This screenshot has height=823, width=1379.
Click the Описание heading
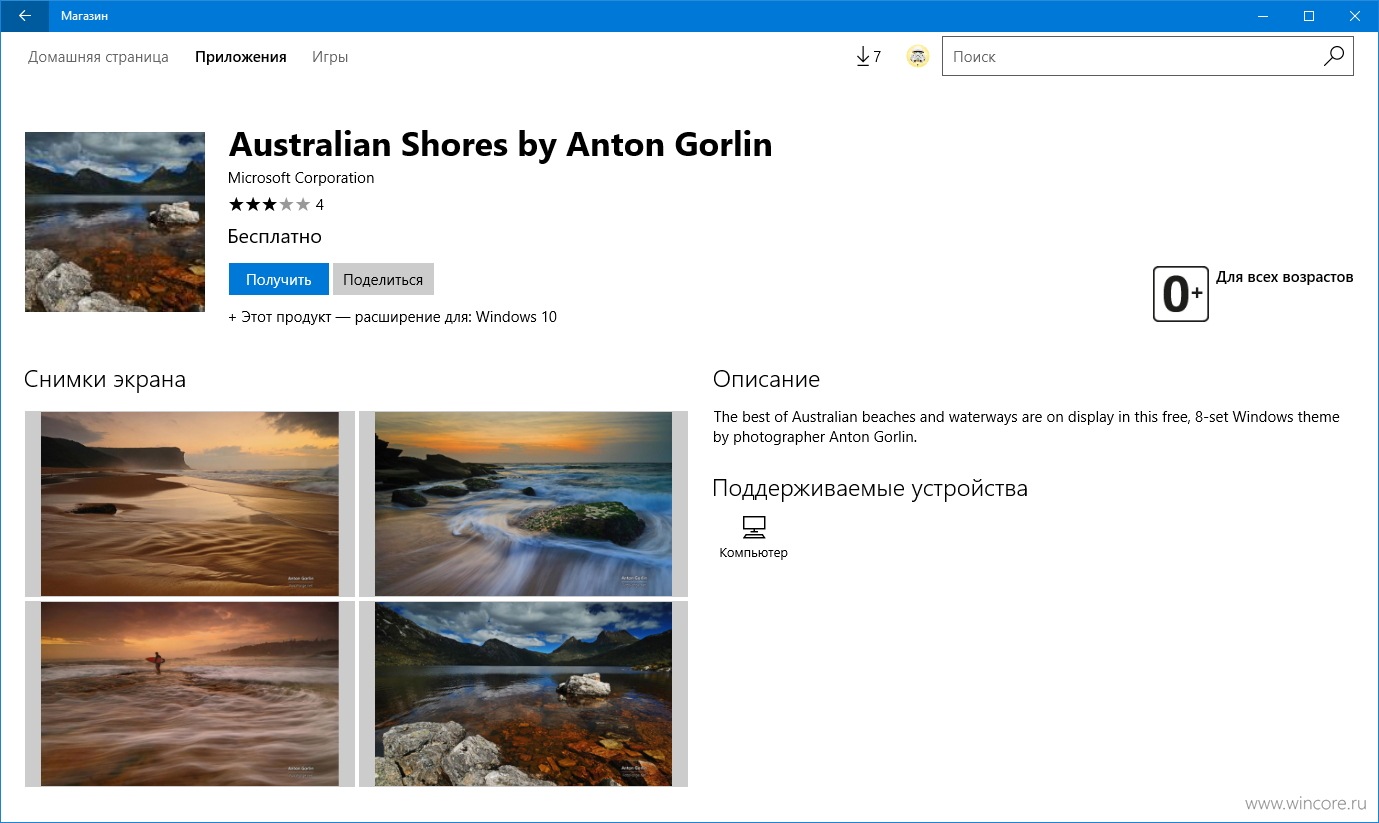click(766, 379)
